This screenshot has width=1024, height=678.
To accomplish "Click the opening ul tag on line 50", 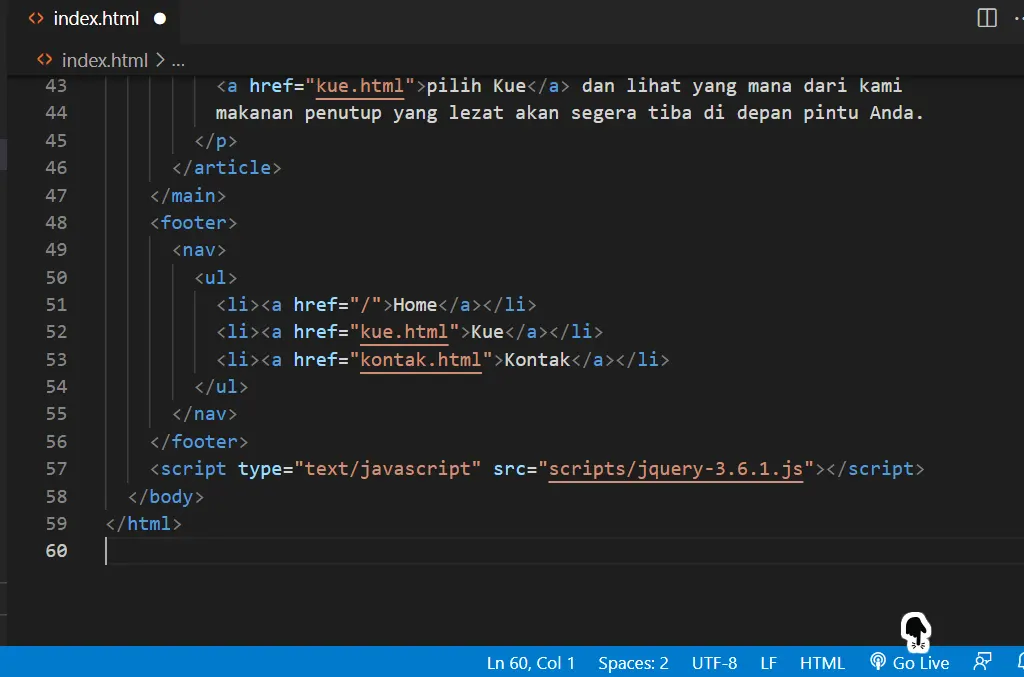I will [x=216, y=278].
